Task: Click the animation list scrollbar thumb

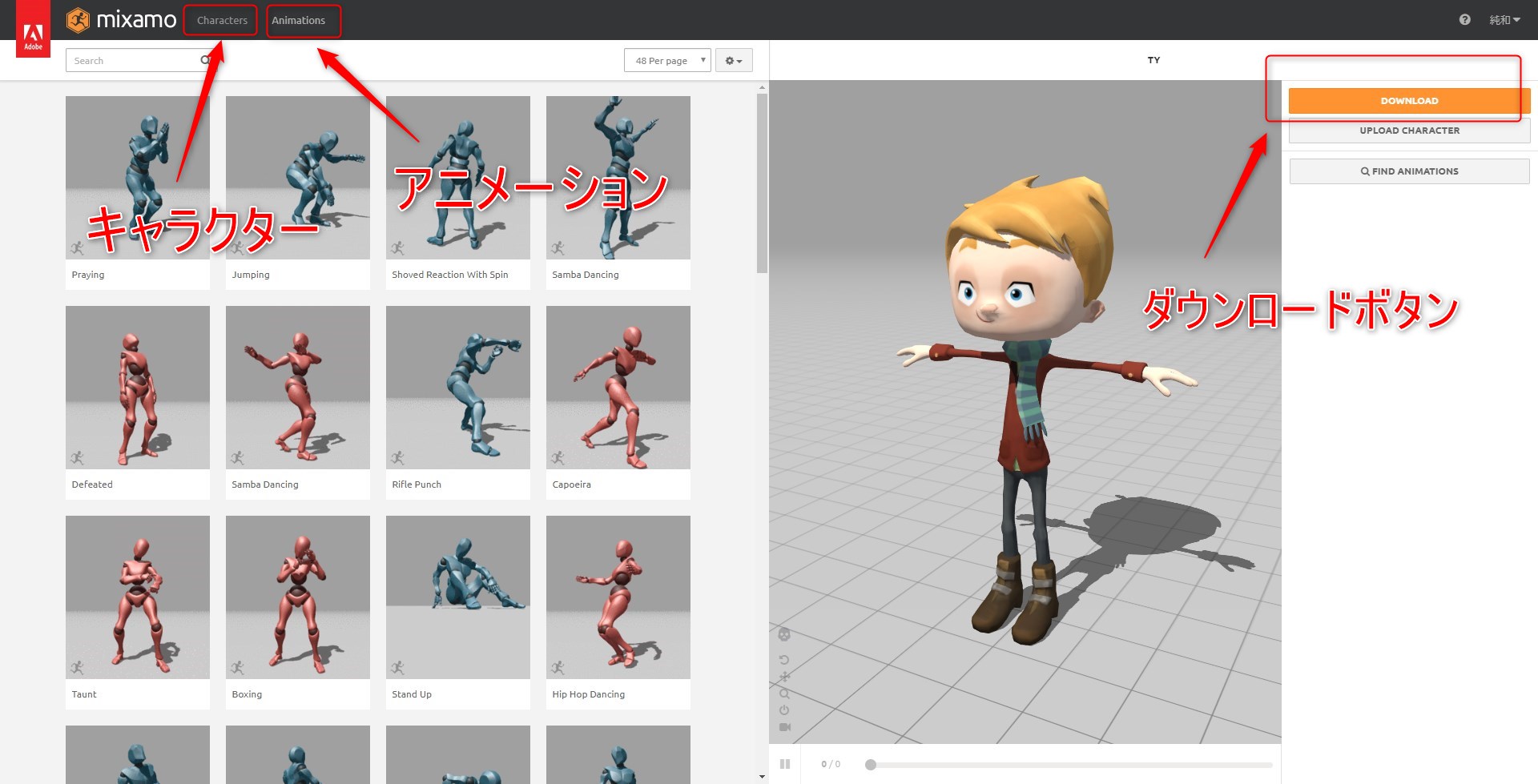Action: coord(762,183)
